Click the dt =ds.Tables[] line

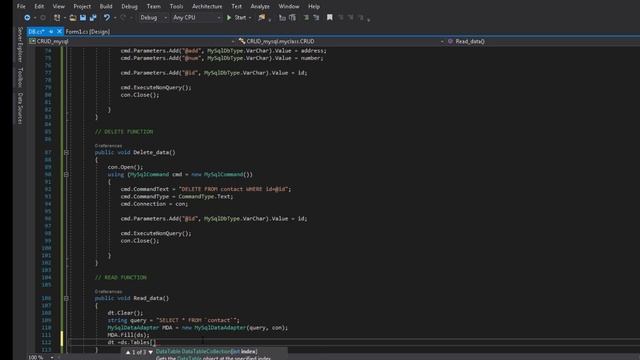coord(132,342)
